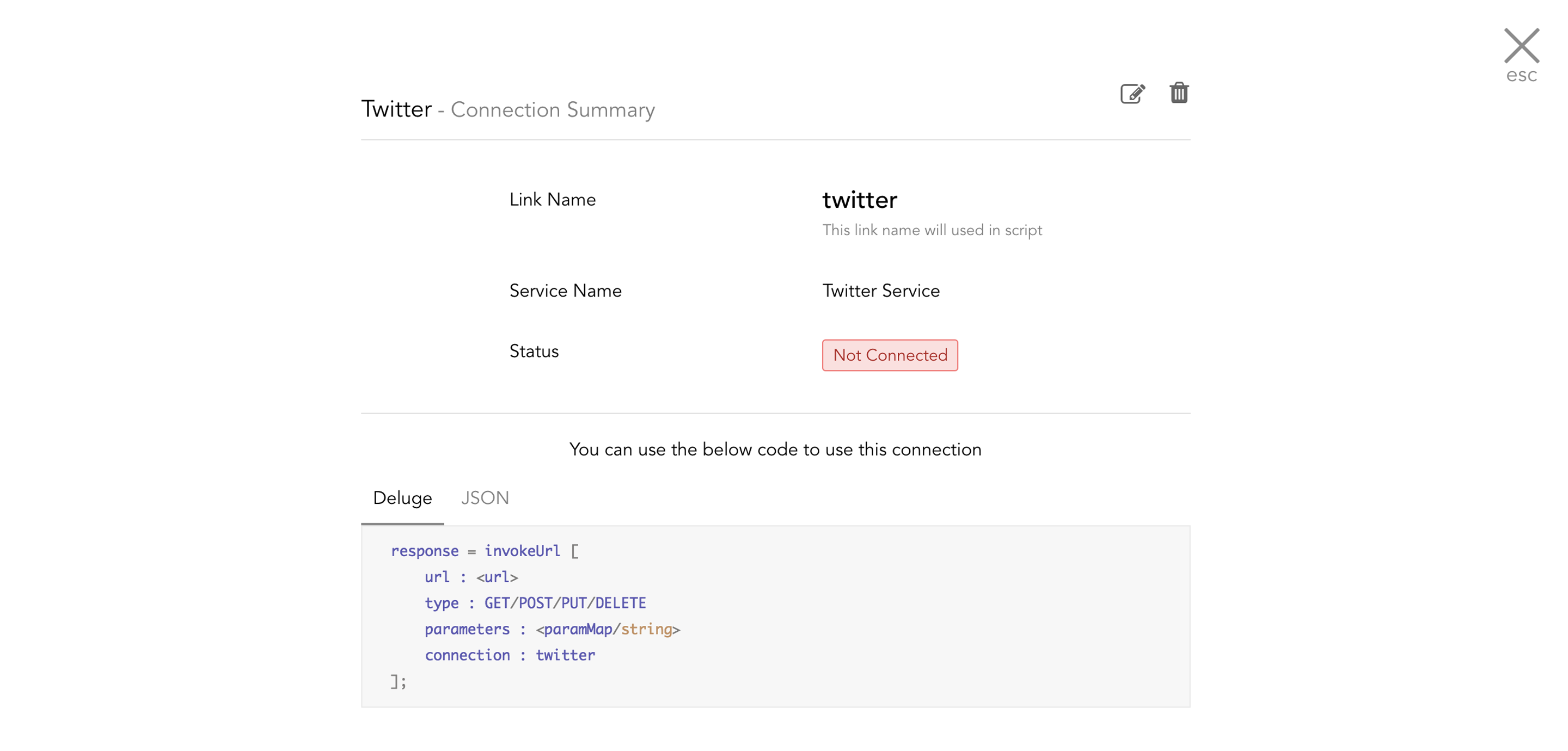Click the url placeholder line in code
The image size is (1568, 751).
tap(470, 577)
